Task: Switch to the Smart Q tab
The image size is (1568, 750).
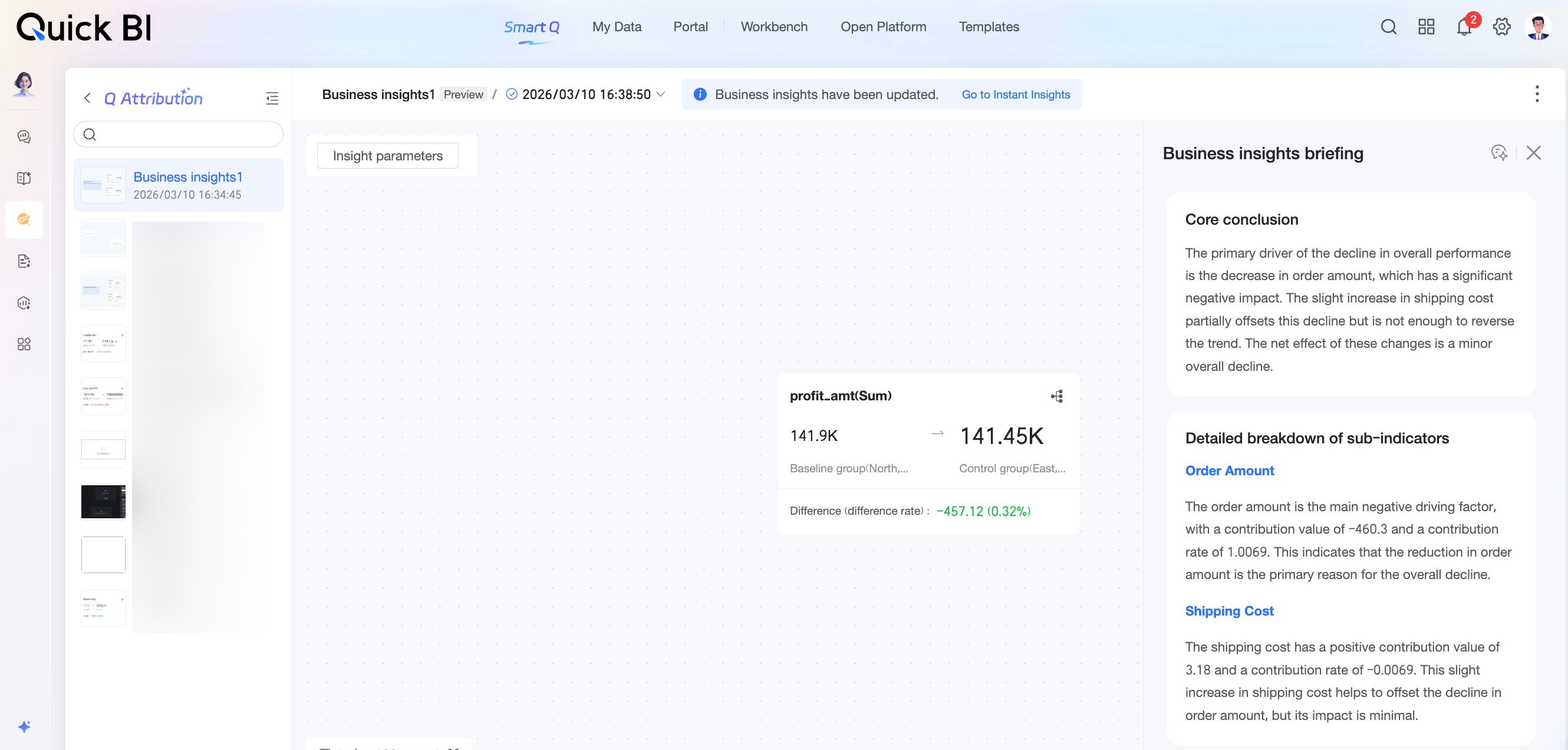Action: (531, 27)
